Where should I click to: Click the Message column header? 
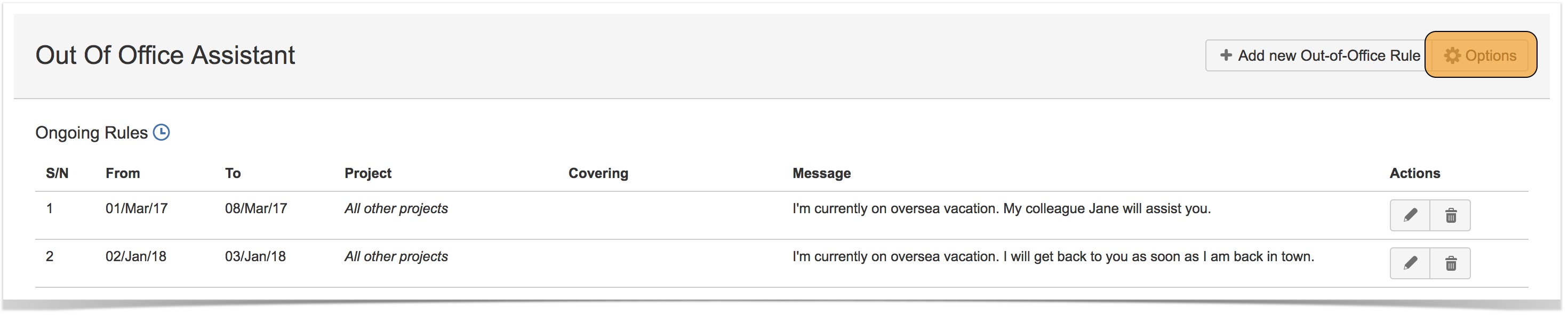(821, 173)
